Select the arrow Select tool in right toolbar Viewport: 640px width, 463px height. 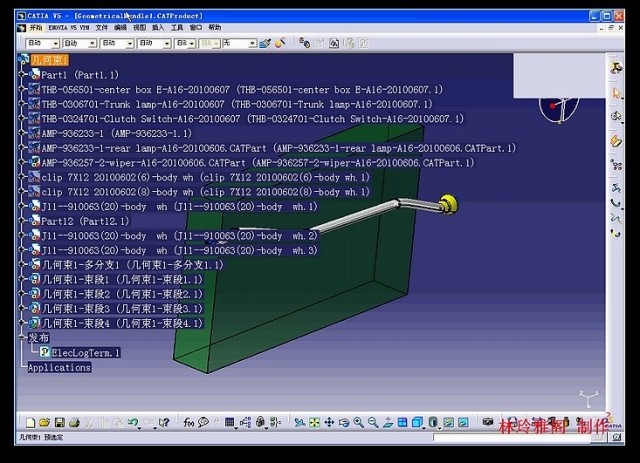616,93
